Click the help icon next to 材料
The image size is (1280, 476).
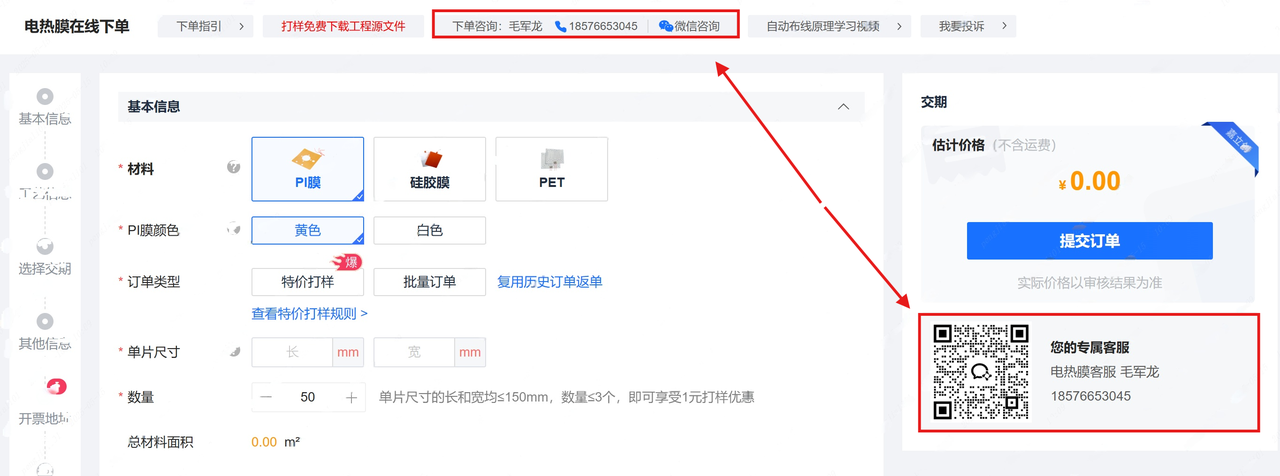coord(233,168)
